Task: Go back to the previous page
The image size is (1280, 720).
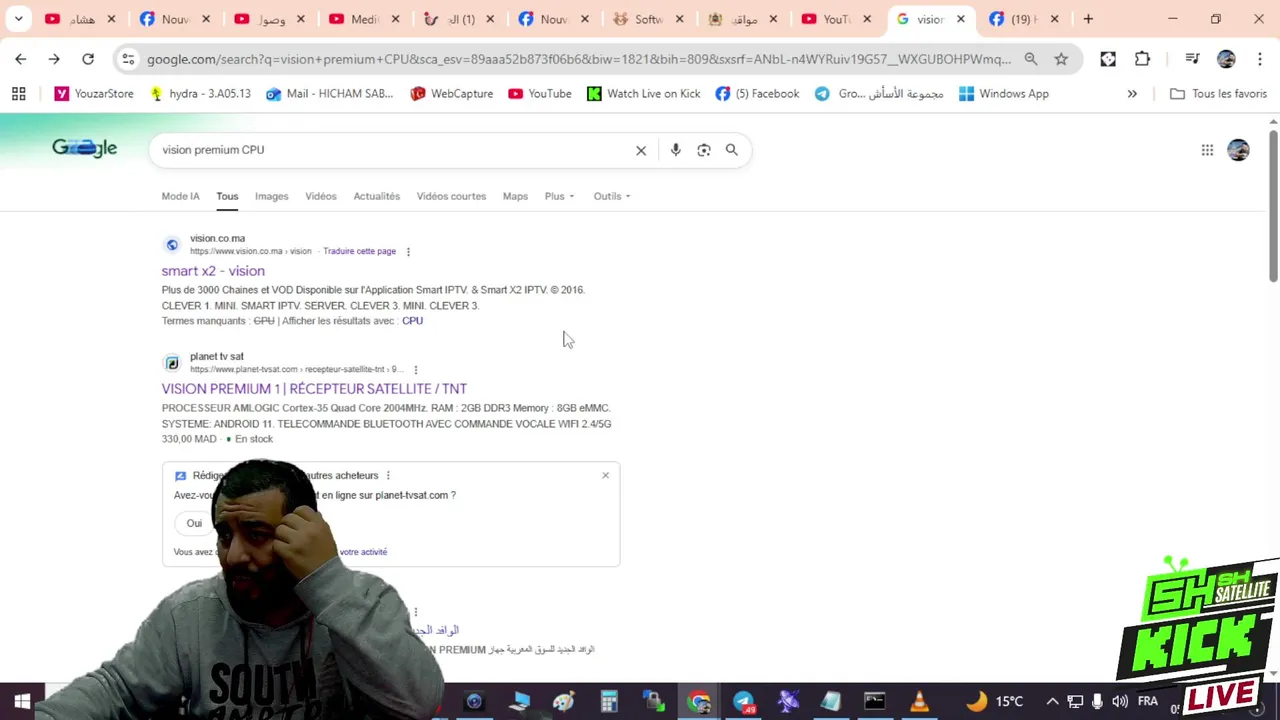Action: click(x=20, y=59)
